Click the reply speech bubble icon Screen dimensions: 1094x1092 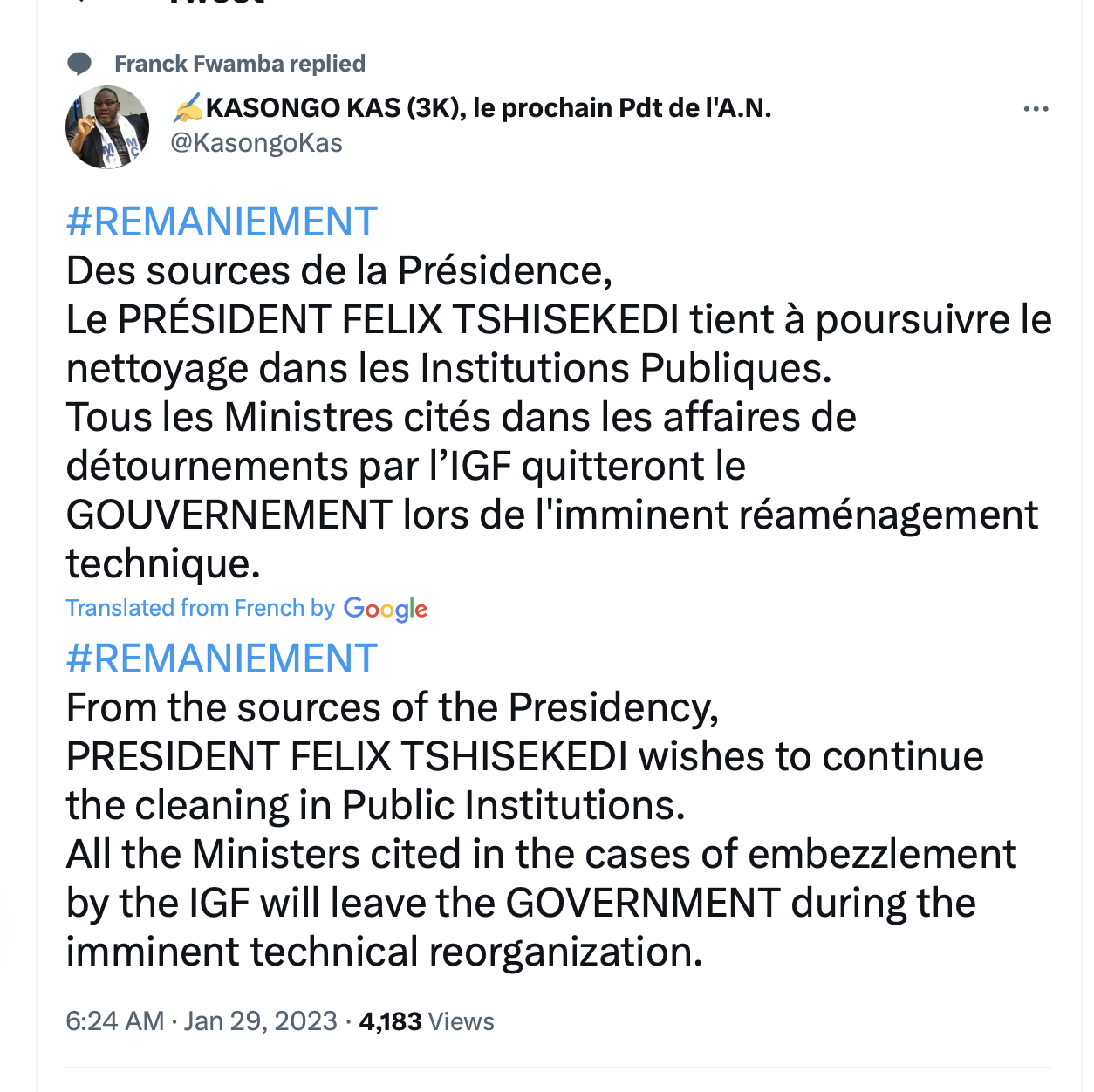79,64
